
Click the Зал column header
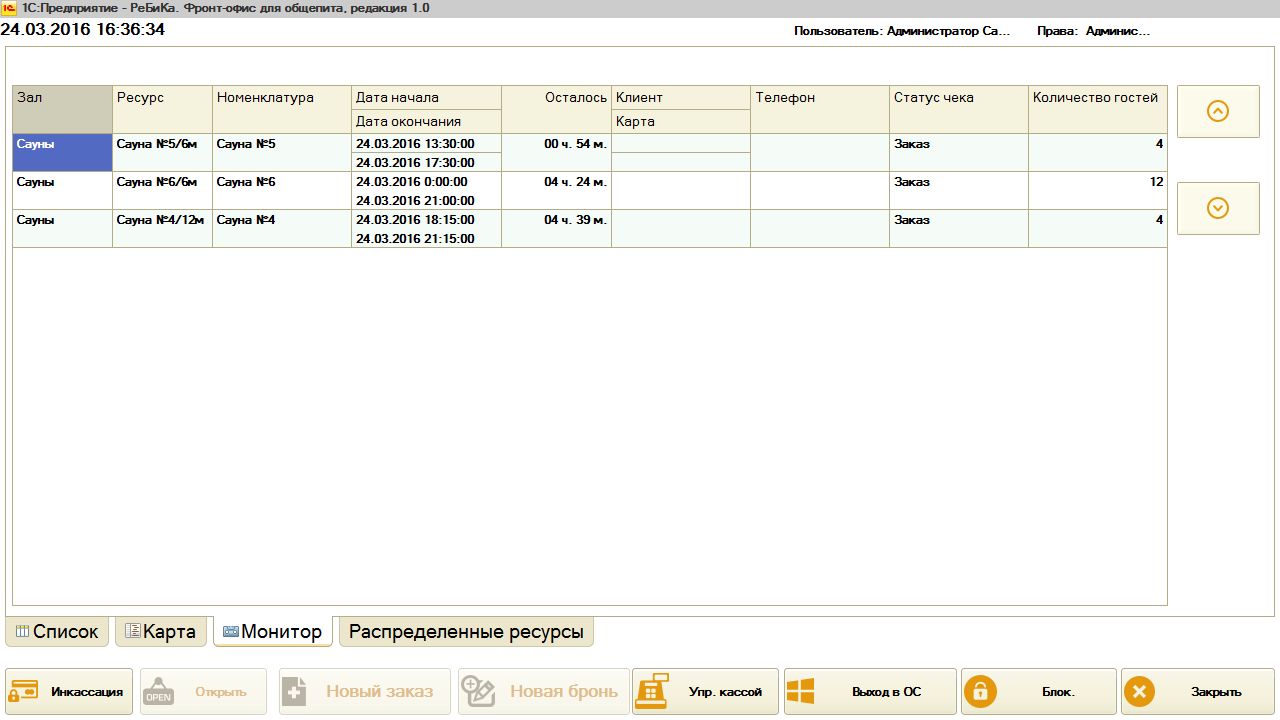[62, 109]
